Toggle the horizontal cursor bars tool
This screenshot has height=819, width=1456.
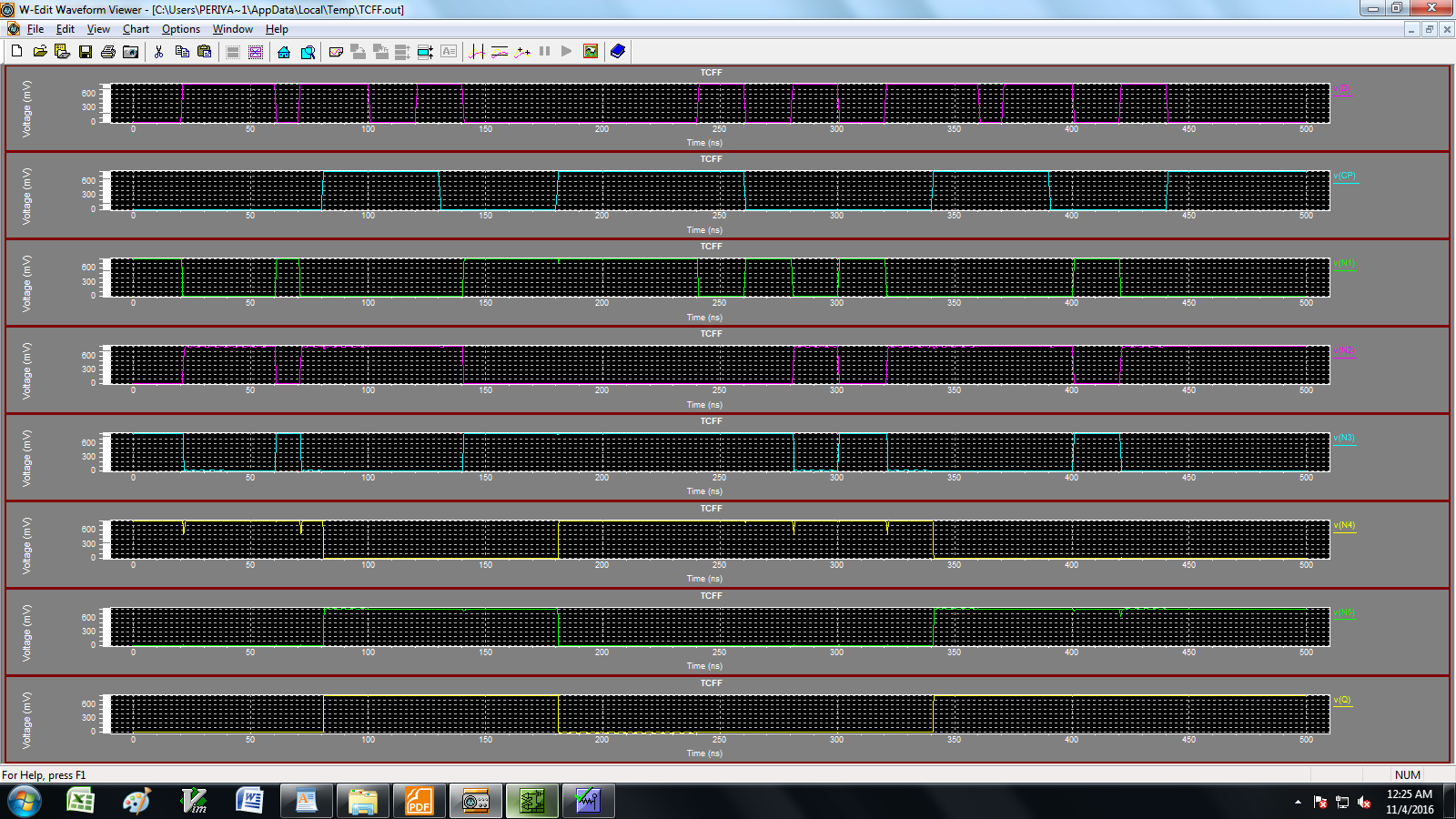click(x=499, y=52)
